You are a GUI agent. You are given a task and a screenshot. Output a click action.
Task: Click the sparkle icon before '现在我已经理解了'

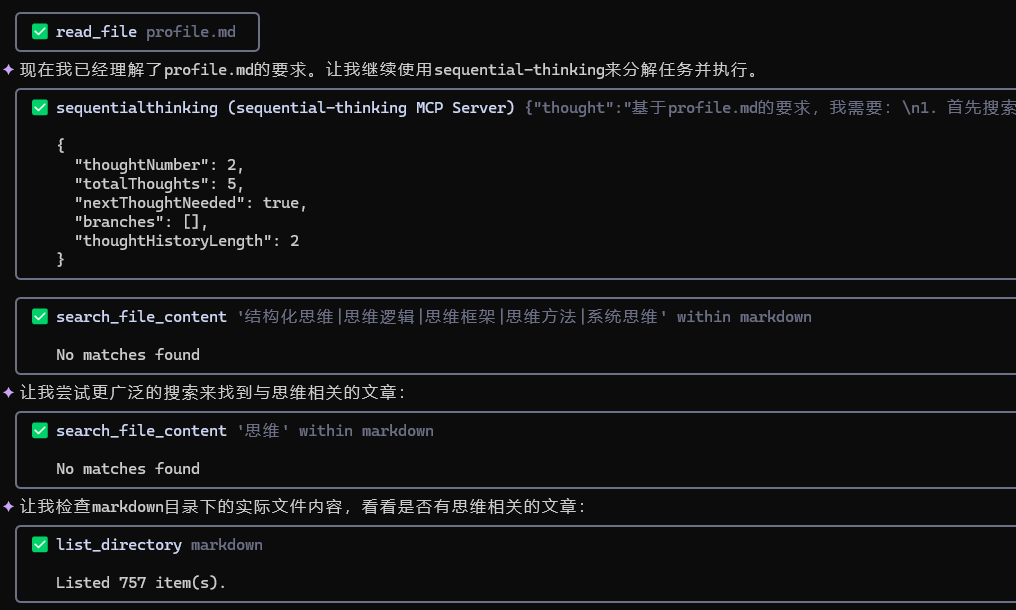tap(8, 69)
